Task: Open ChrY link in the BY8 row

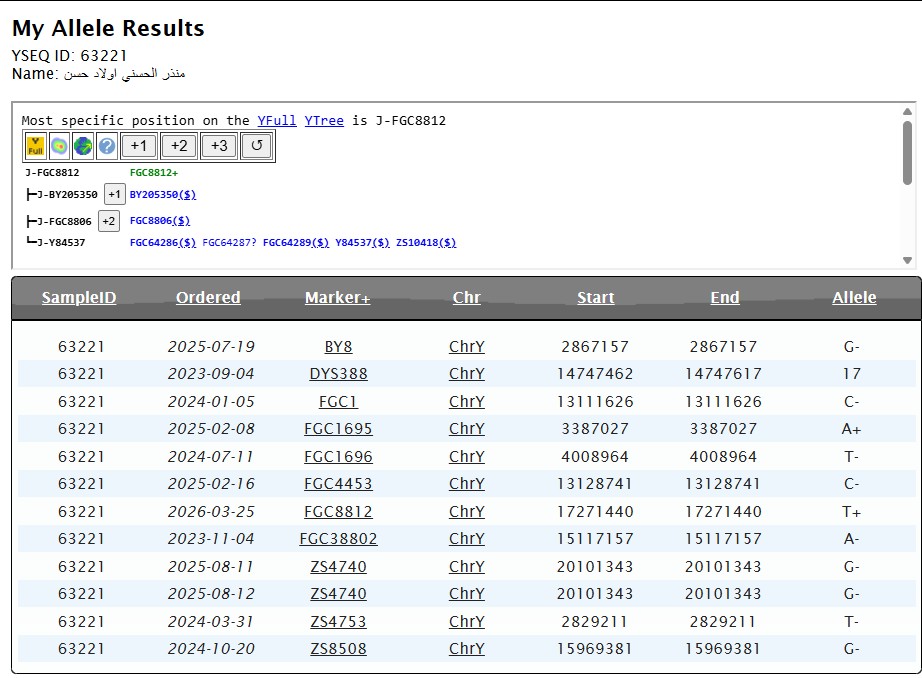Action: click(467, 346)
